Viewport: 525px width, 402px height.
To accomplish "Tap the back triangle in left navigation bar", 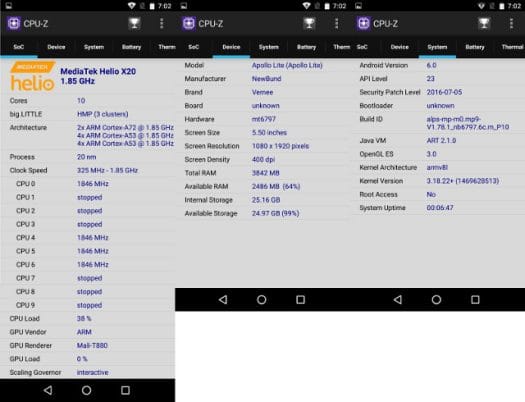I will (48, 390).
